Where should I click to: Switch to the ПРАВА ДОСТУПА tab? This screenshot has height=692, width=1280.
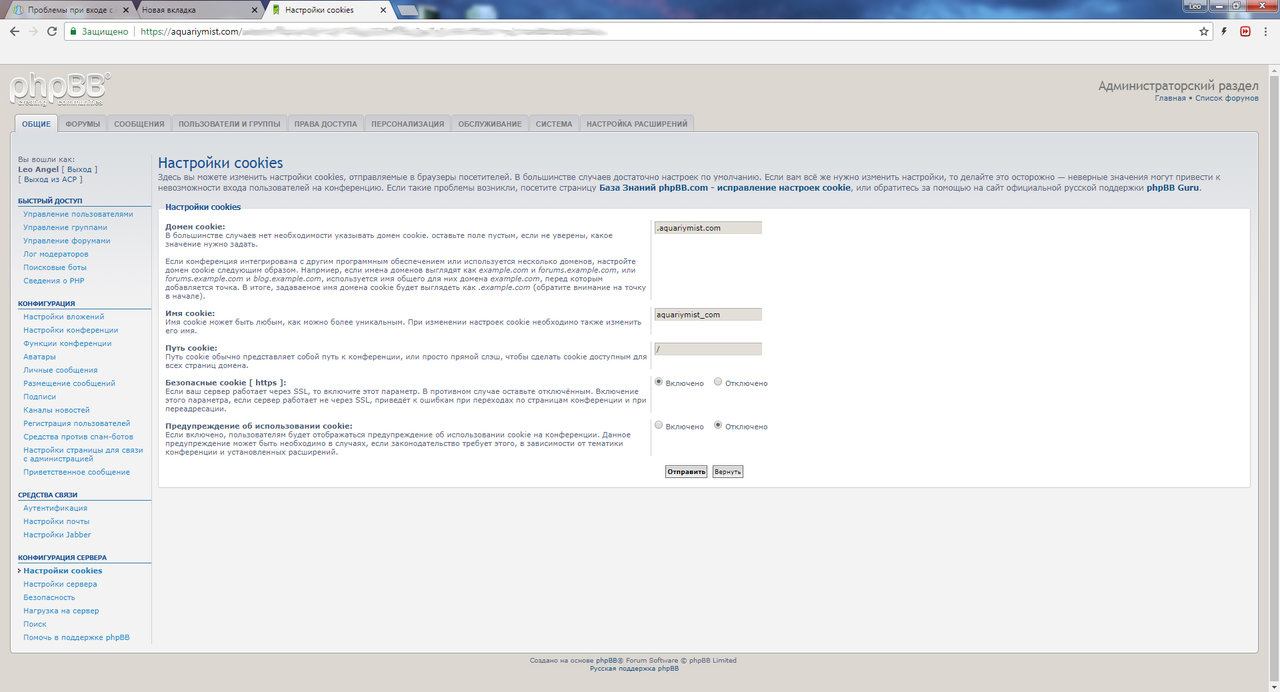(325, 124)
